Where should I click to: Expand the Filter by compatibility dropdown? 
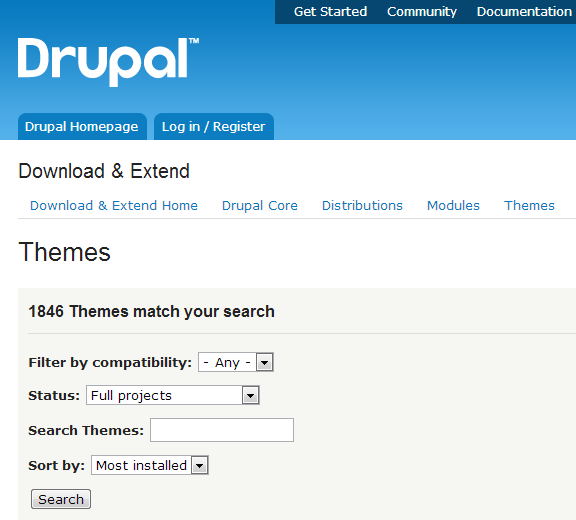236,362
